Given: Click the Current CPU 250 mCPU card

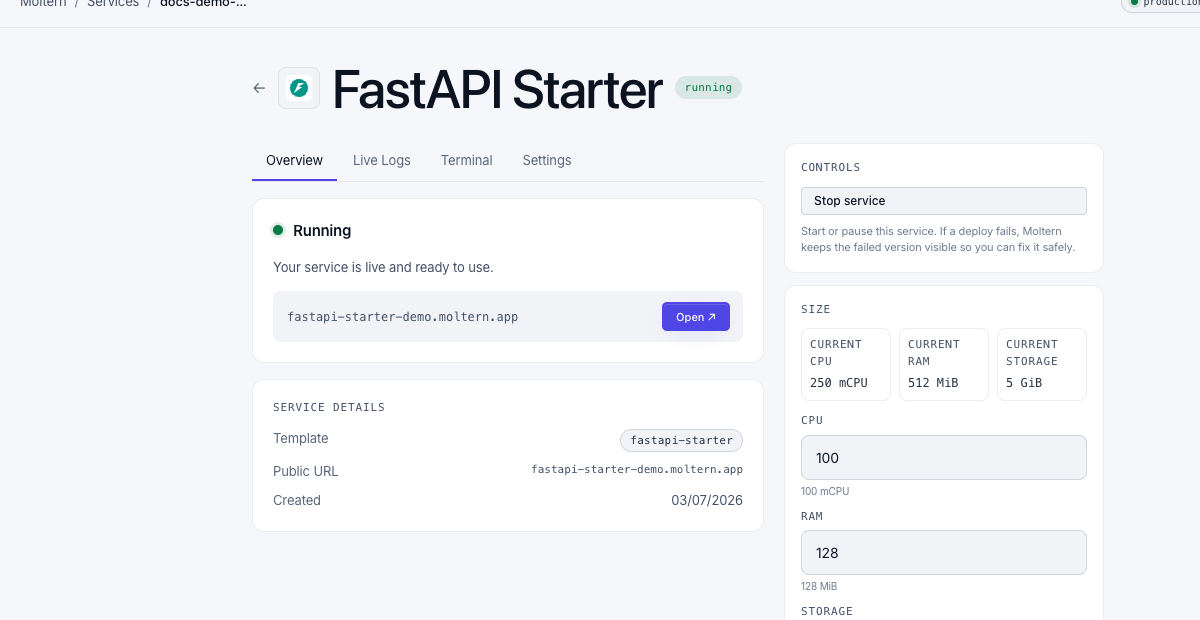Looking at the screenshot, I should coord(846,365).
